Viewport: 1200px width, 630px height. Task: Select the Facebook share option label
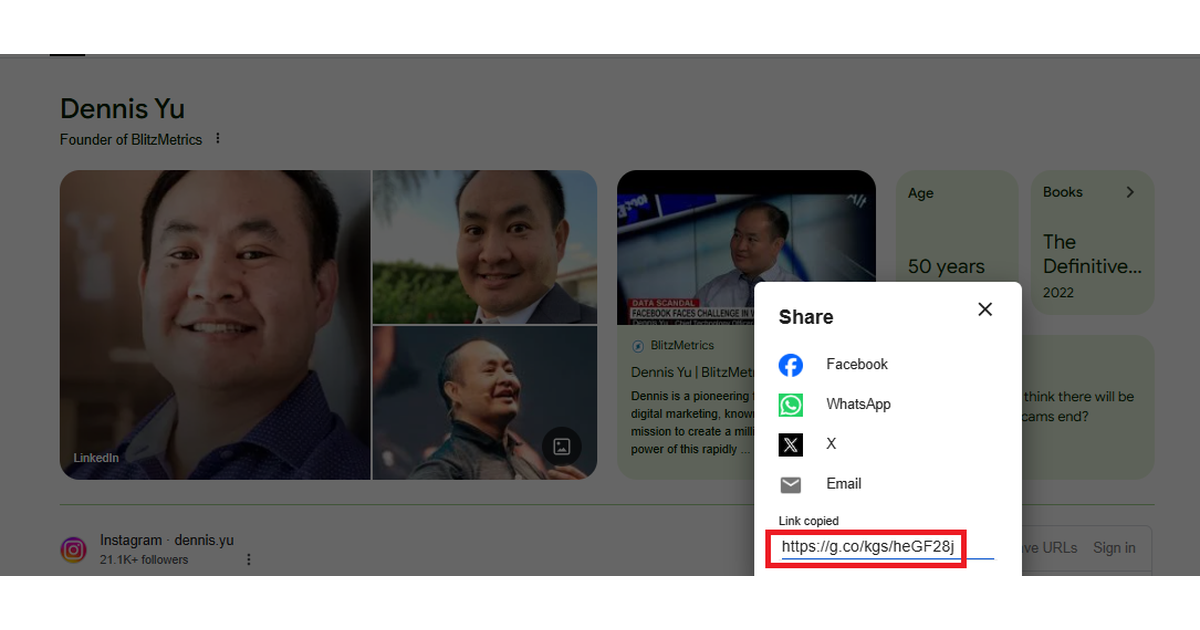coord(857,364)
